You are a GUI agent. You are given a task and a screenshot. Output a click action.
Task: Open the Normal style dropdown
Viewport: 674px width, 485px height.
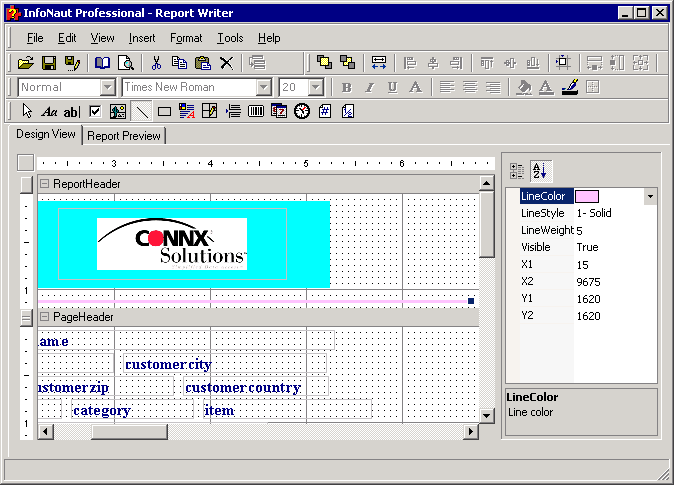107,87
